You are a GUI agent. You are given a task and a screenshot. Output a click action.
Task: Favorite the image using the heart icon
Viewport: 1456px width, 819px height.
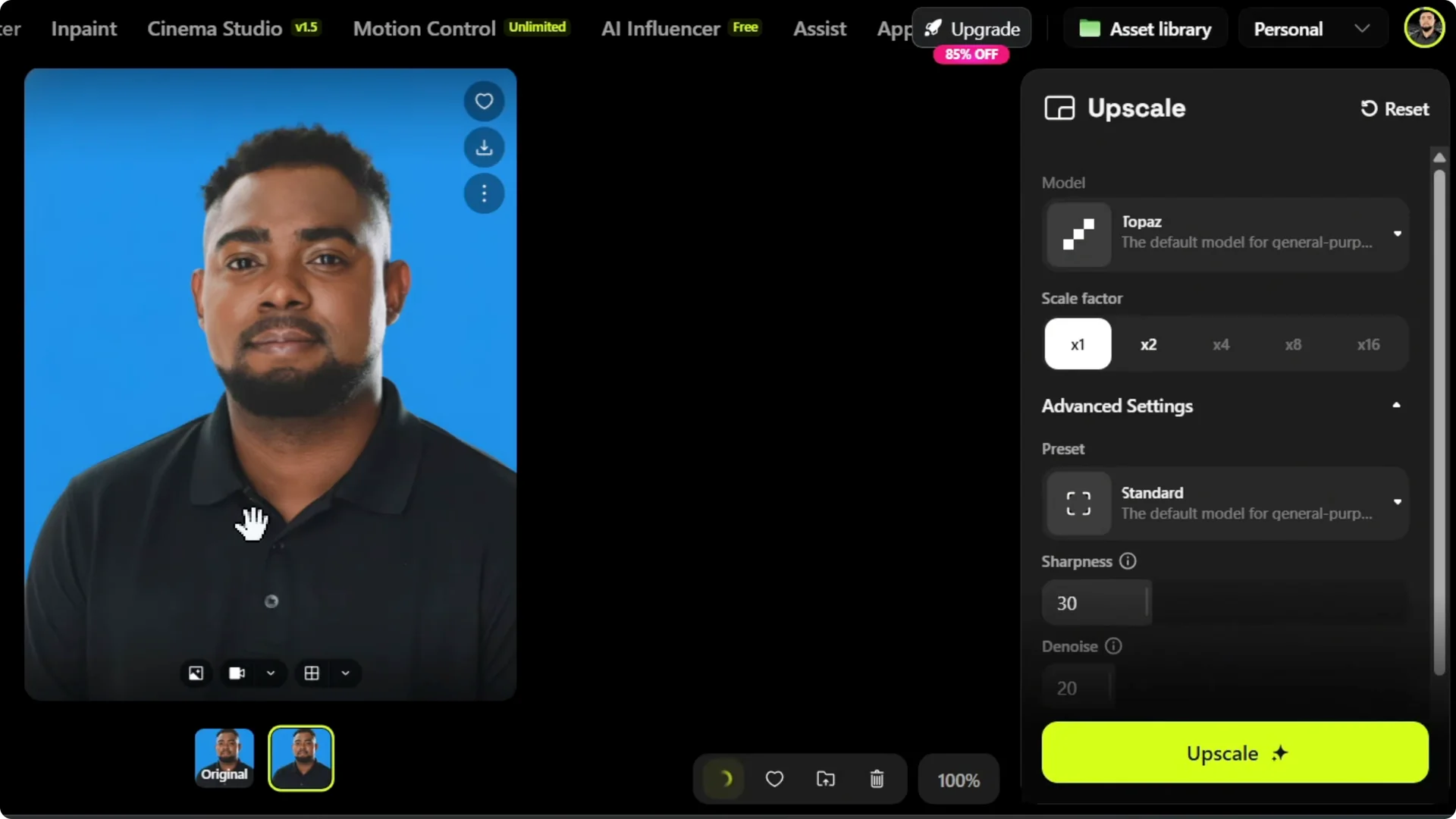483,101
